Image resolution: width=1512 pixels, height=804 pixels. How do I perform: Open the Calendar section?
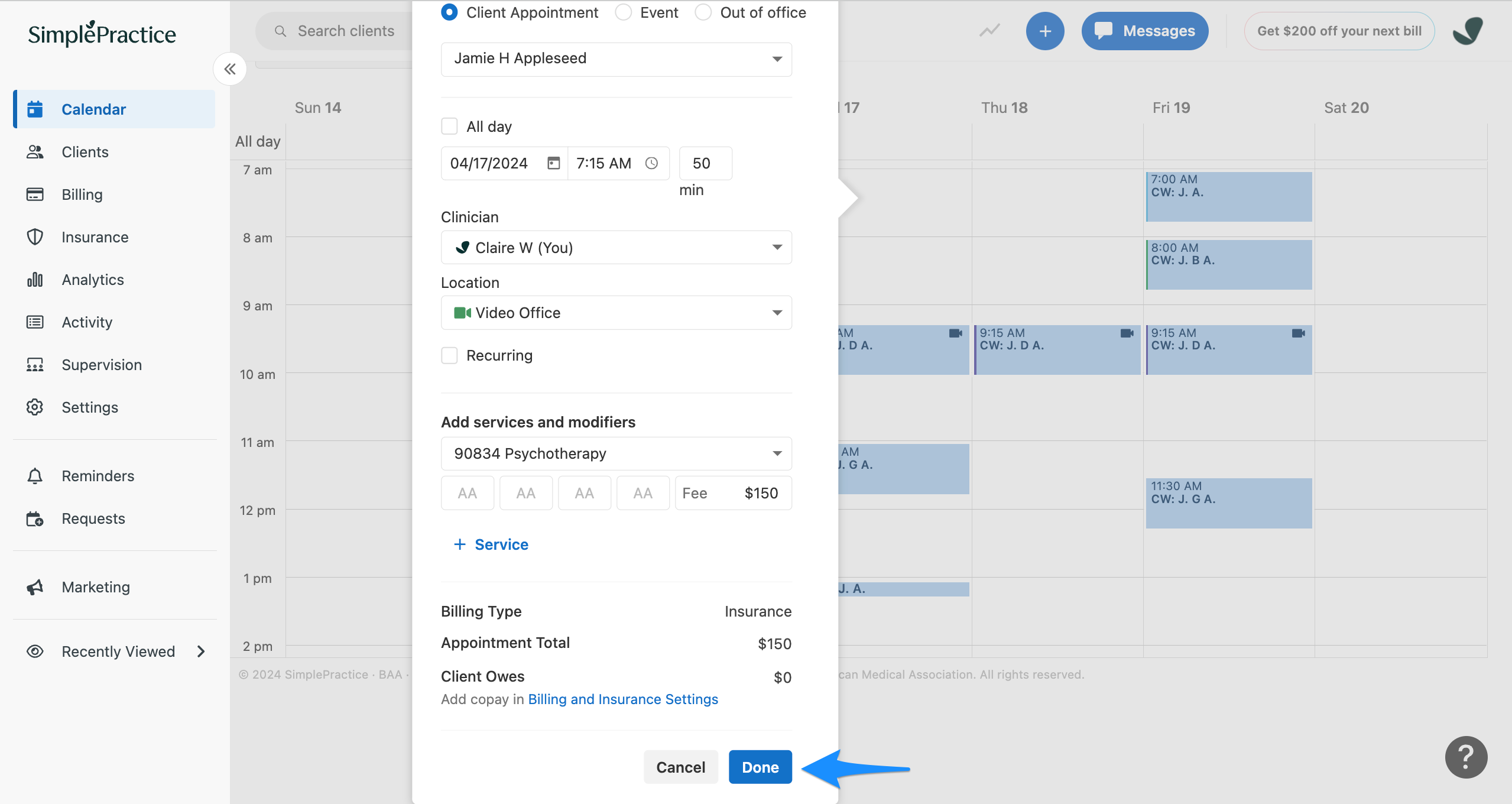coord(93,109)
